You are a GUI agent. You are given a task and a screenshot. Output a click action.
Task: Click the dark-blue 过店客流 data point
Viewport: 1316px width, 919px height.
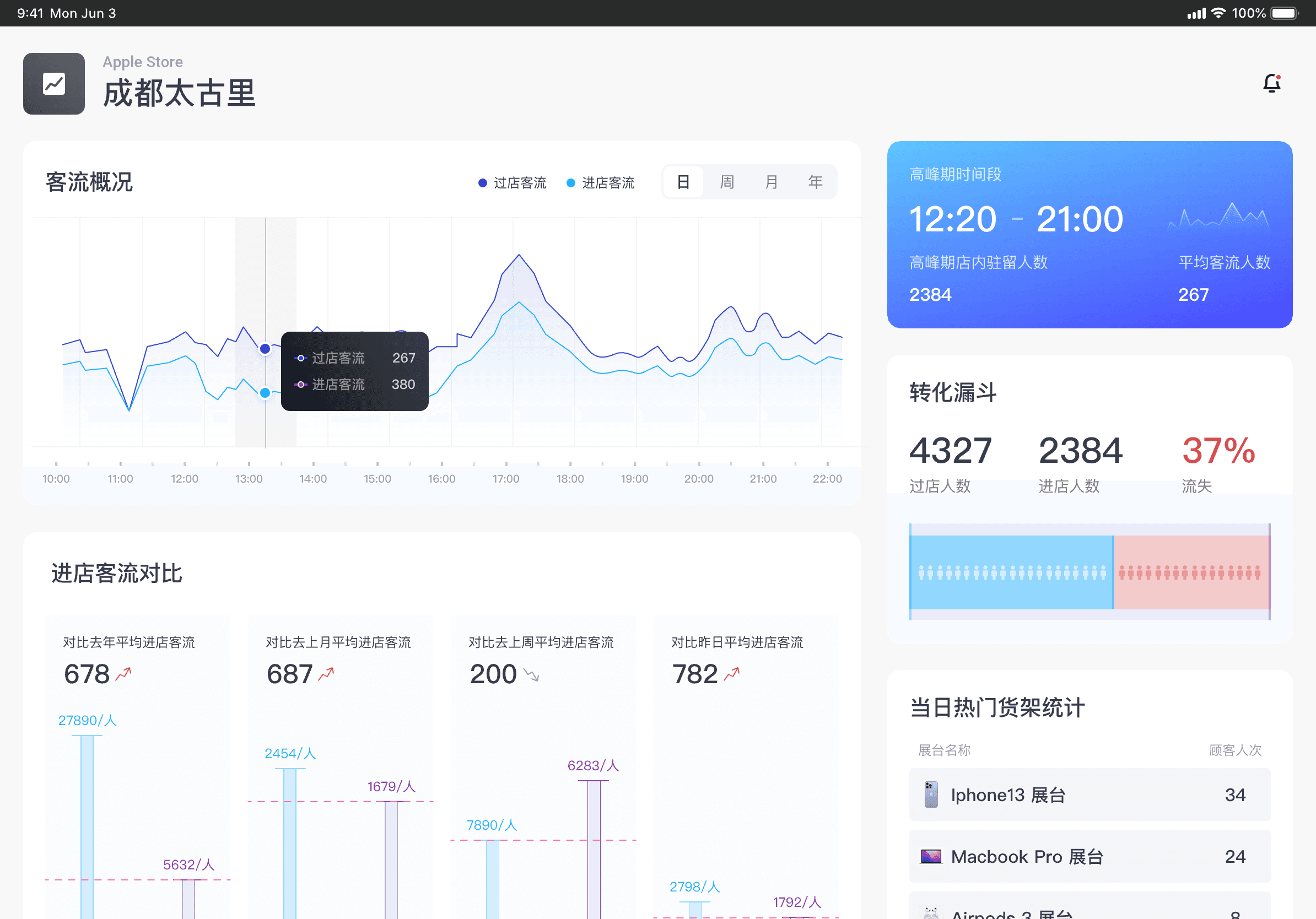[x=265, y=348]
